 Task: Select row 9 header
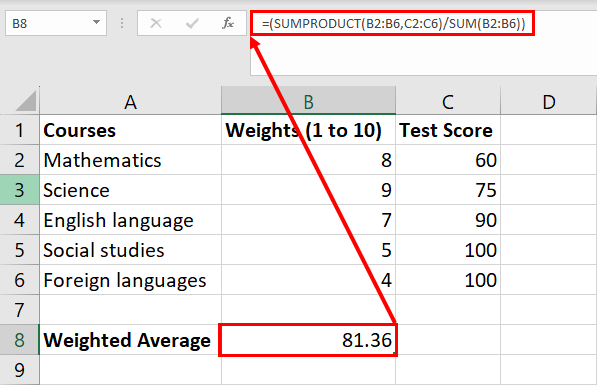[19, 370]
